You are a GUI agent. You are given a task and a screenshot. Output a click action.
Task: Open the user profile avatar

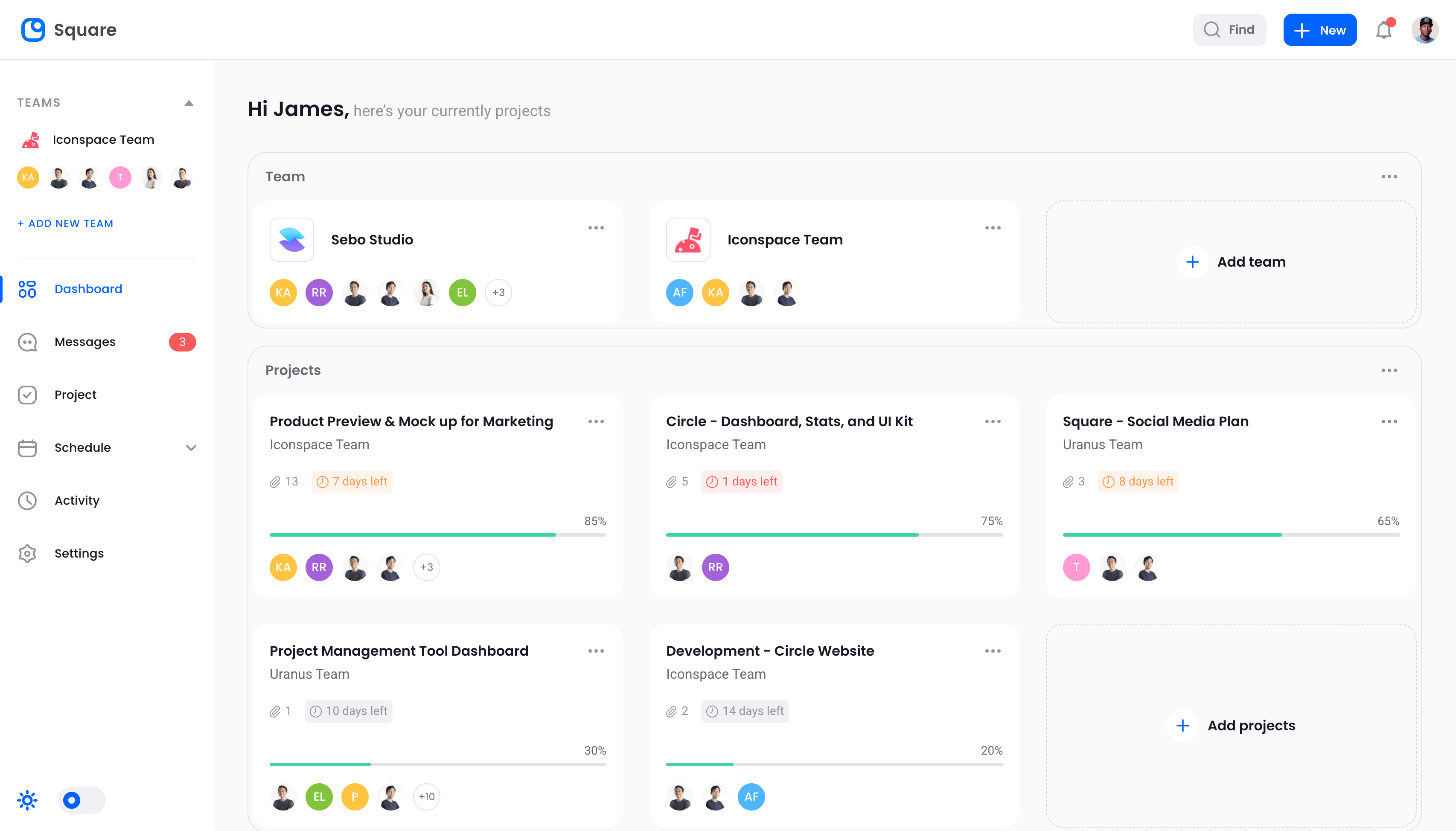tap(1424, 30)
